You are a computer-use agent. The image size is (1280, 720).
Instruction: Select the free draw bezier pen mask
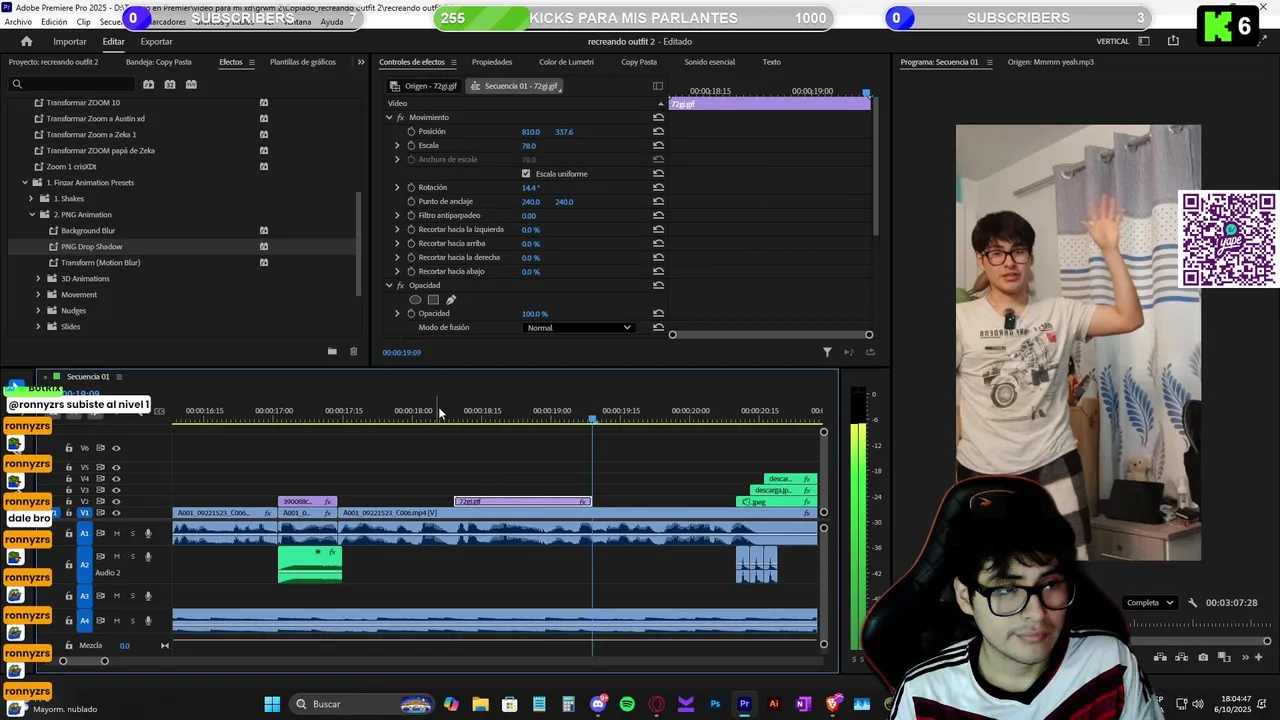click(451, 299)
